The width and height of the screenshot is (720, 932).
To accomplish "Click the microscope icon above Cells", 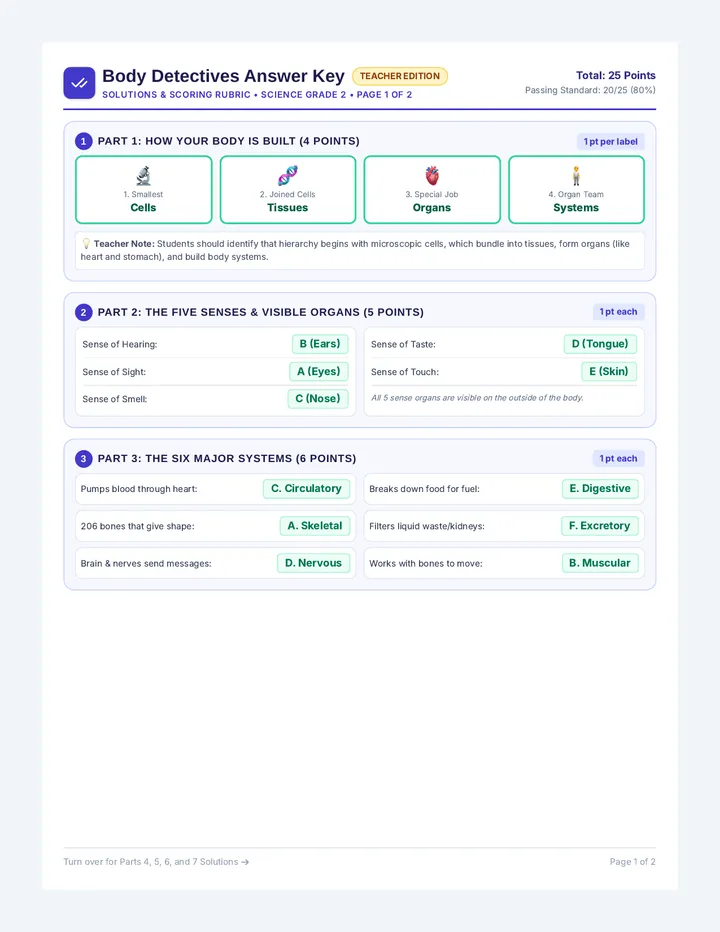I will (x=143, y=176).
